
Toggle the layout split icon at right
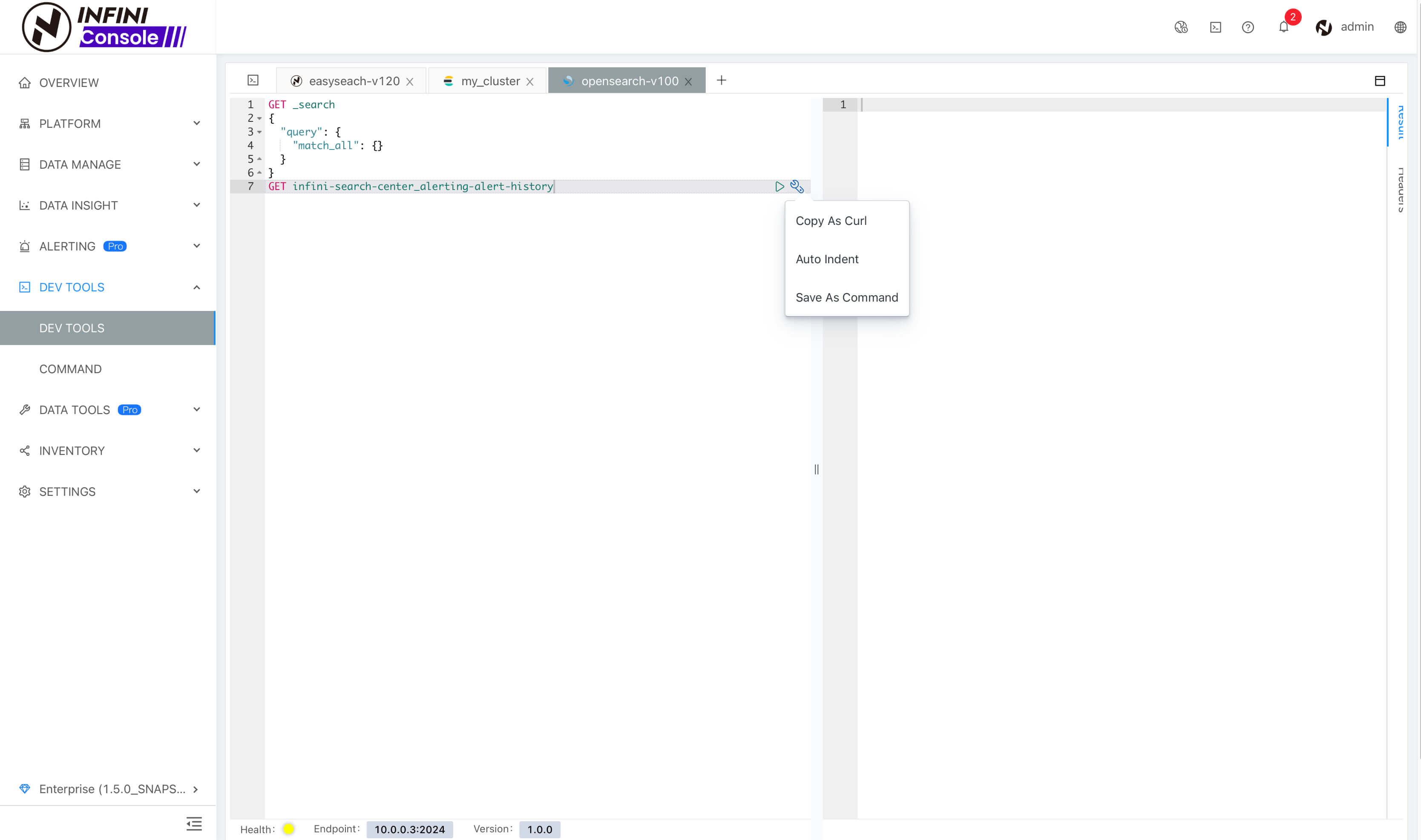pyautogui.click(x=1380, y=81)
